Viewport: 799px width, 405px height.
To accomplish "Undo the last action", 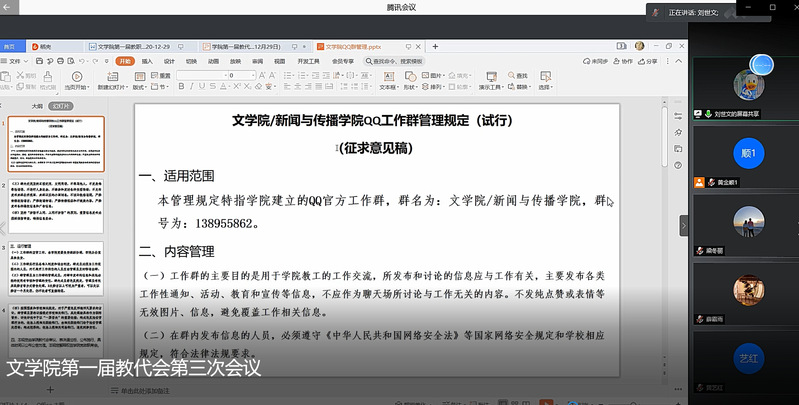I will click(x=82, y=61).
